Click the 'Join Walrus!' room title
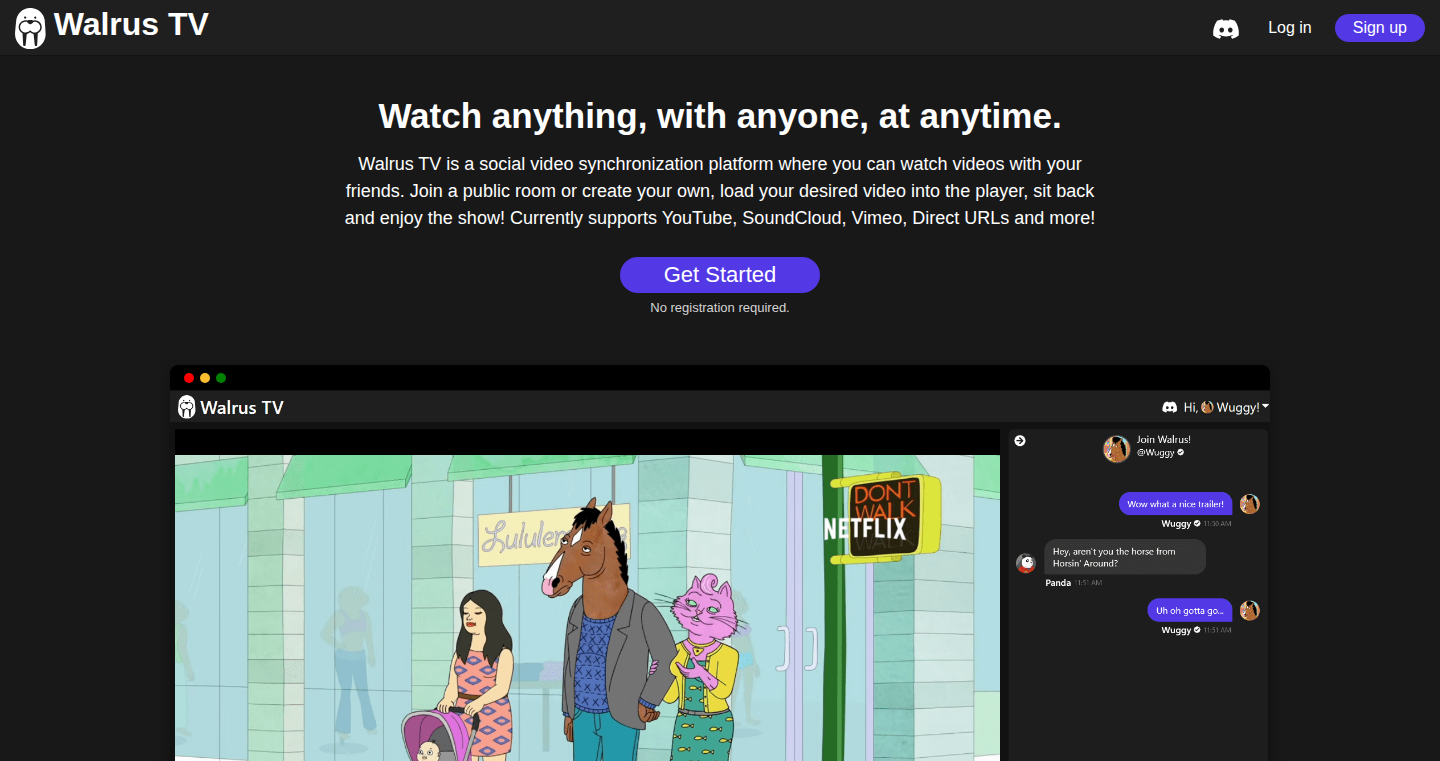Viewport: 1440px width, 761px height. pos(1164,440)
